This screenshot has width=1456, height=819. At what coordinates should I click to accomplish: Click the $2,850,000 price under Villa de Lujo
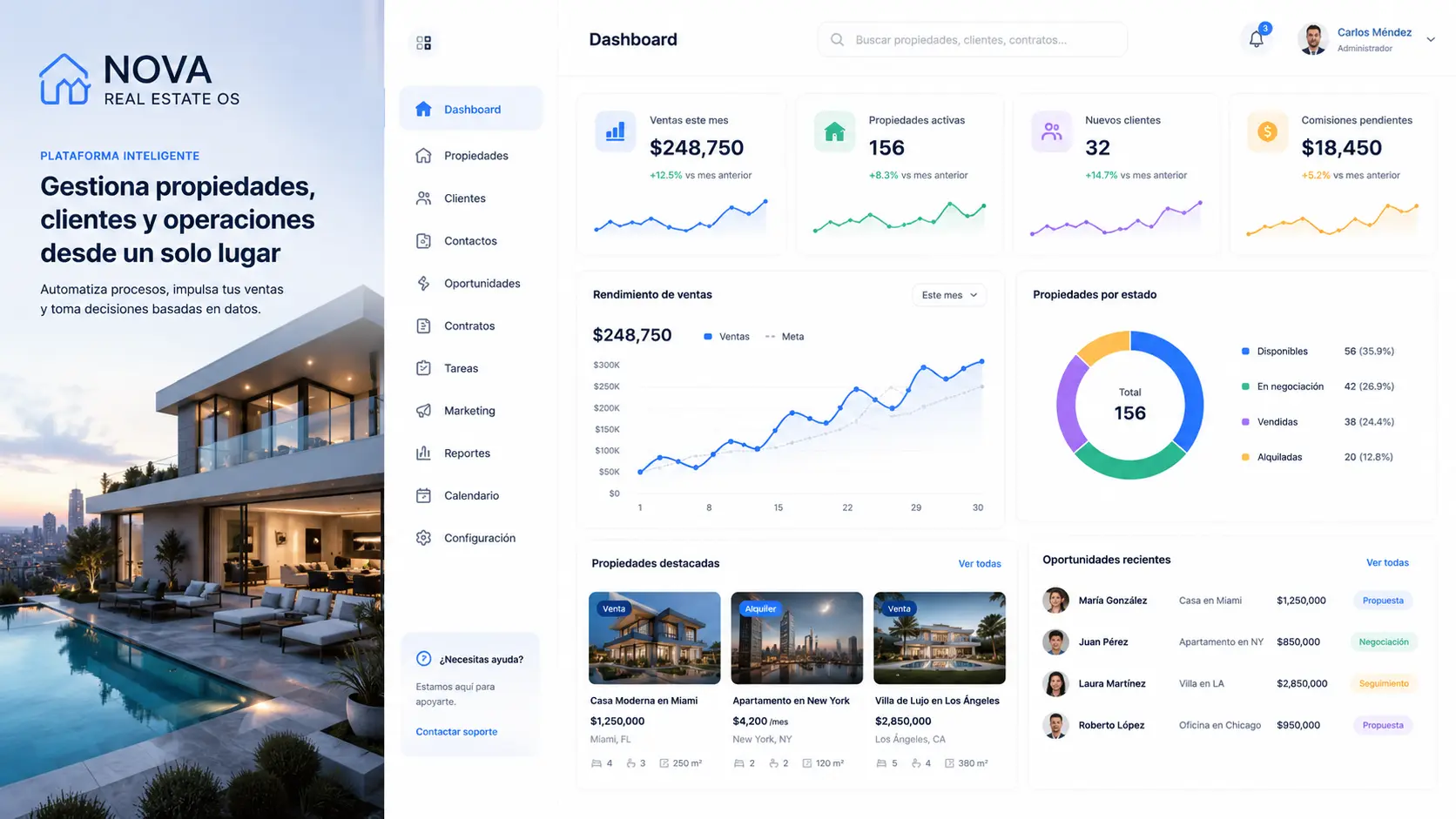pos(903,721)
